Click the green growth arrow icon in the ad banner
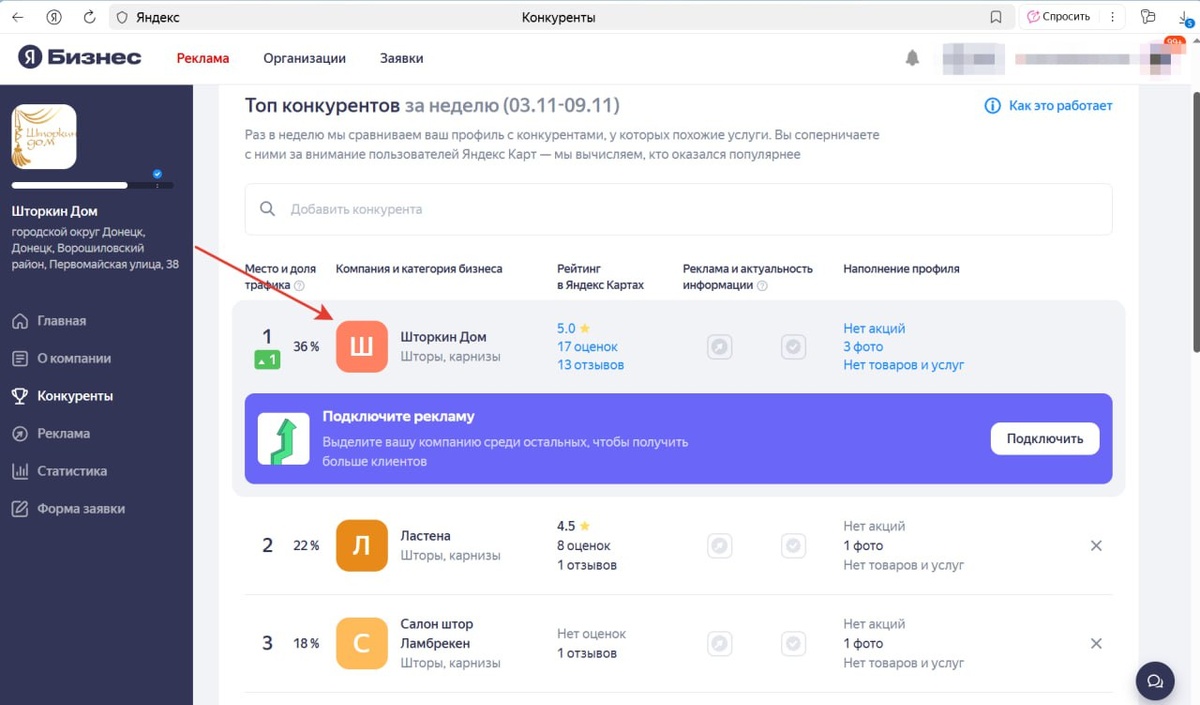Viewport: 1200px width, 705px height. (283, 439)
